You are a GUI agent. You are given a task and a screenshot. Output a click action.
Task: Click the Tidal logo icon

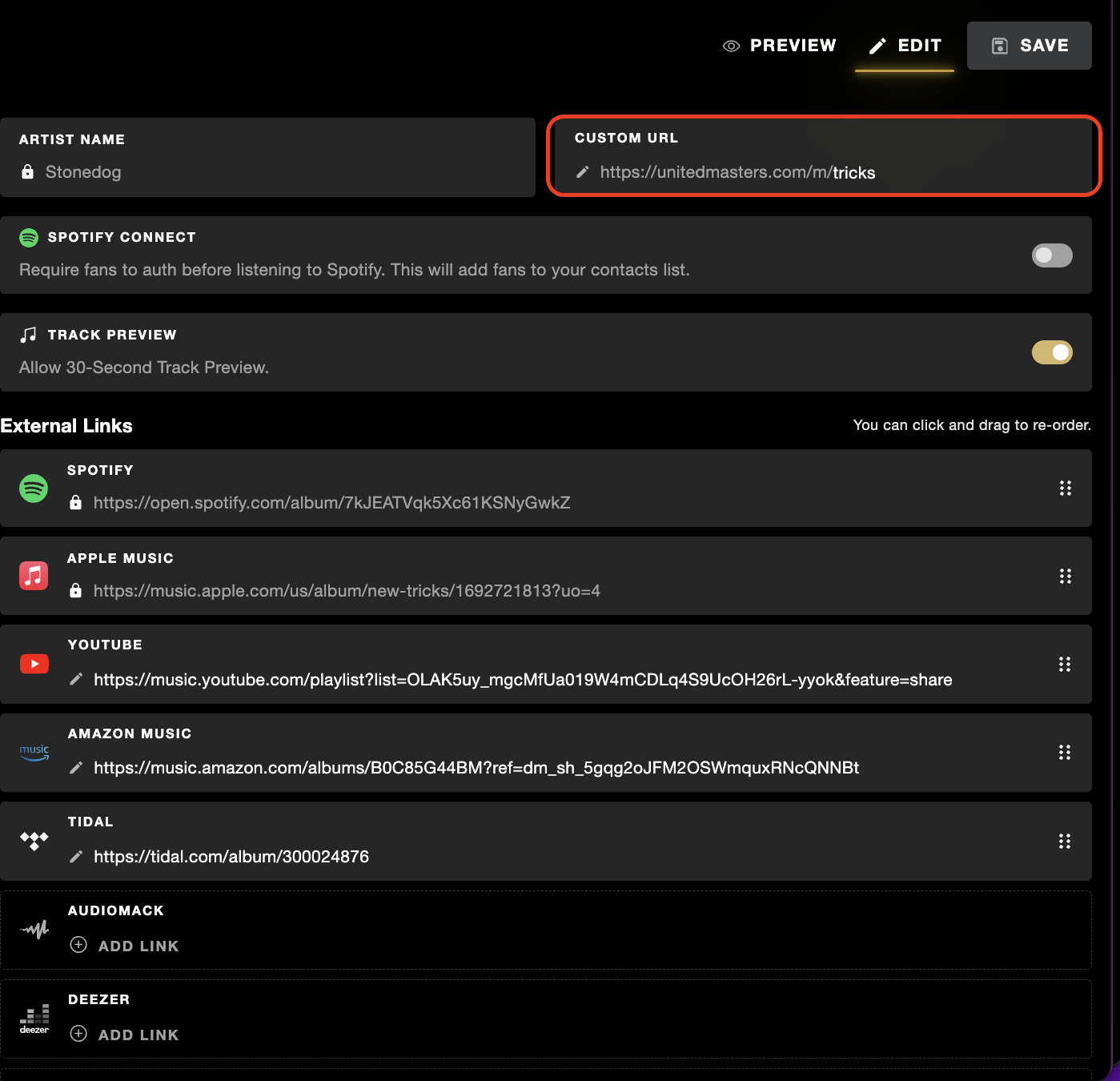click(x=34, y=841)
